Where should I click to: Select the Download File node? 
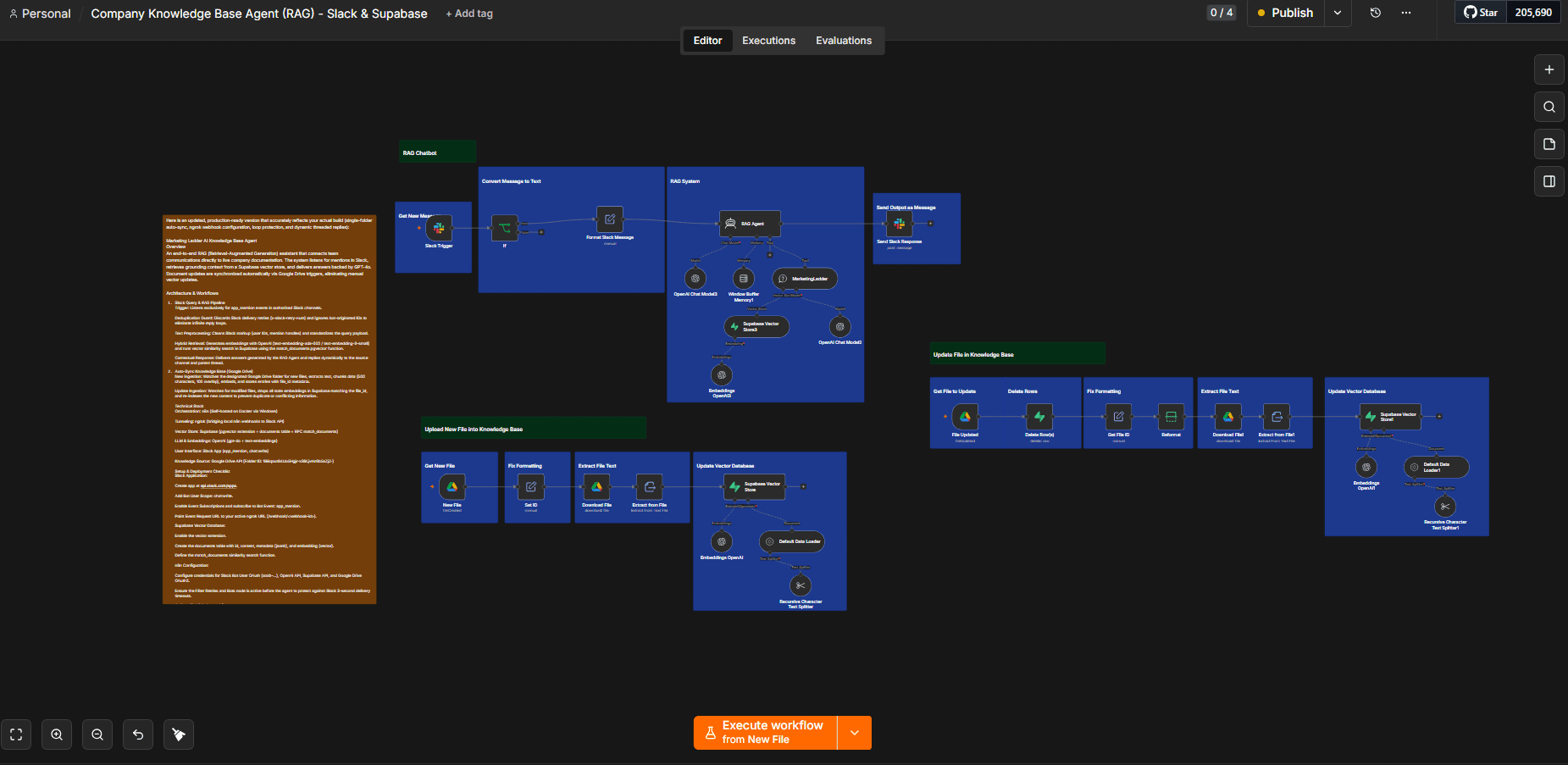(x=596, y=486)
